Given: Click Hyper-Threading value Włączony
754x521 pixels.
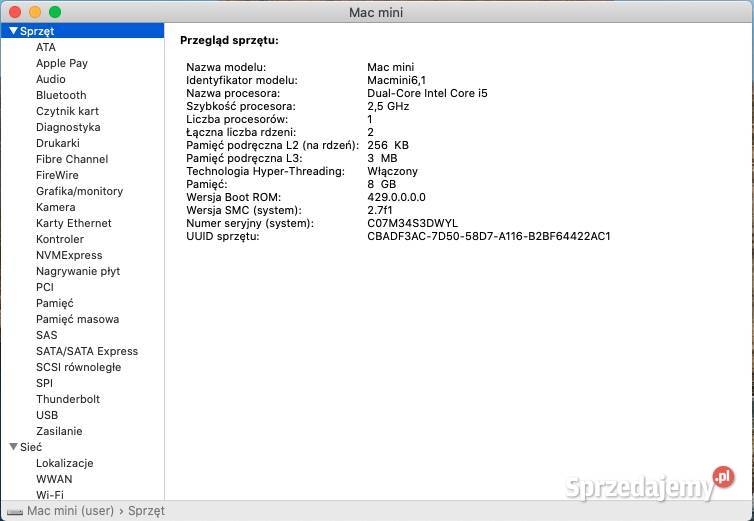Looking at the screenshot, I should tap(392, 171).
